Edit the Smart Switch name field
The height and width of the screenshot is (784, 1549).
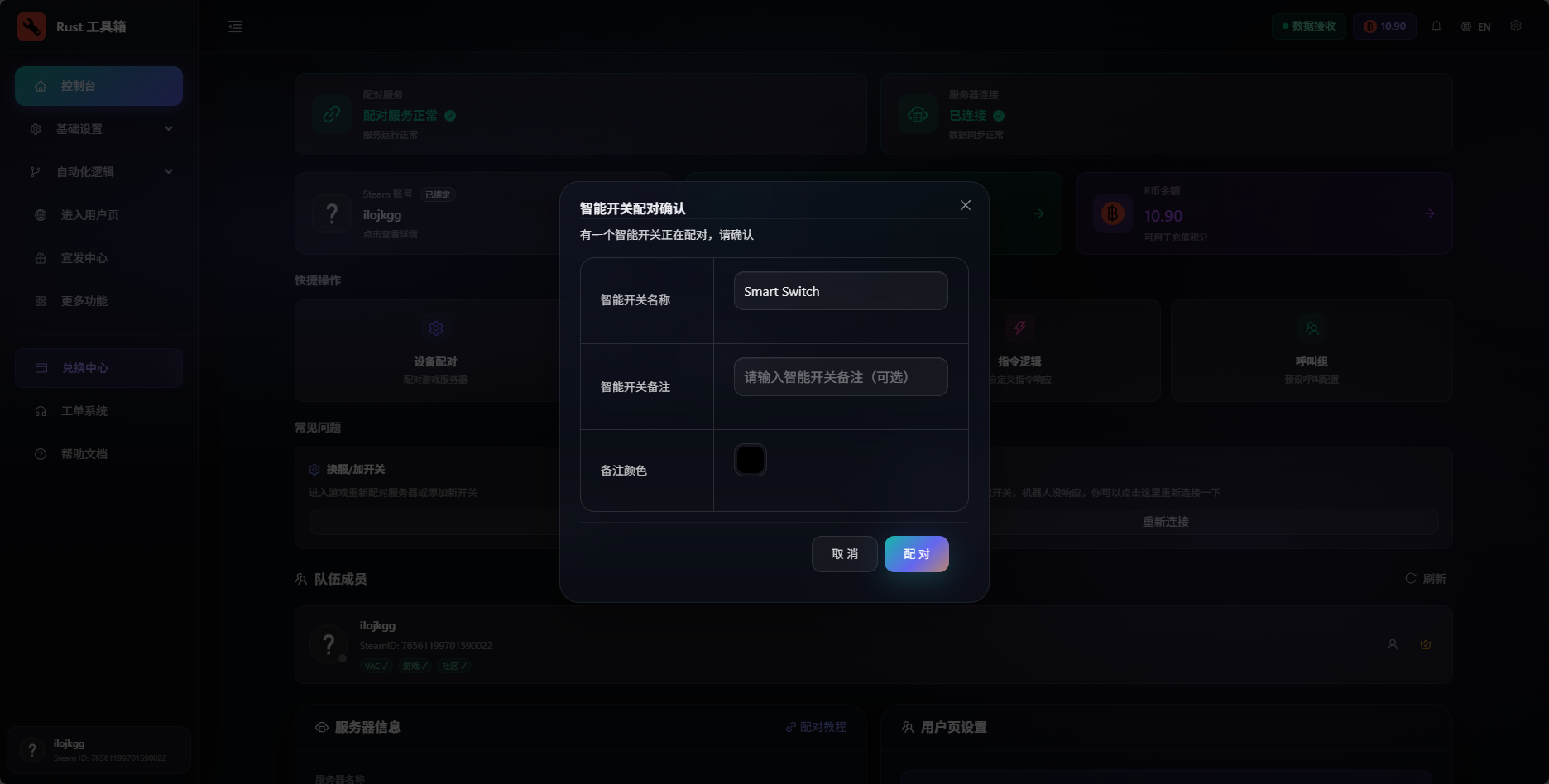[x=841, y=291]
